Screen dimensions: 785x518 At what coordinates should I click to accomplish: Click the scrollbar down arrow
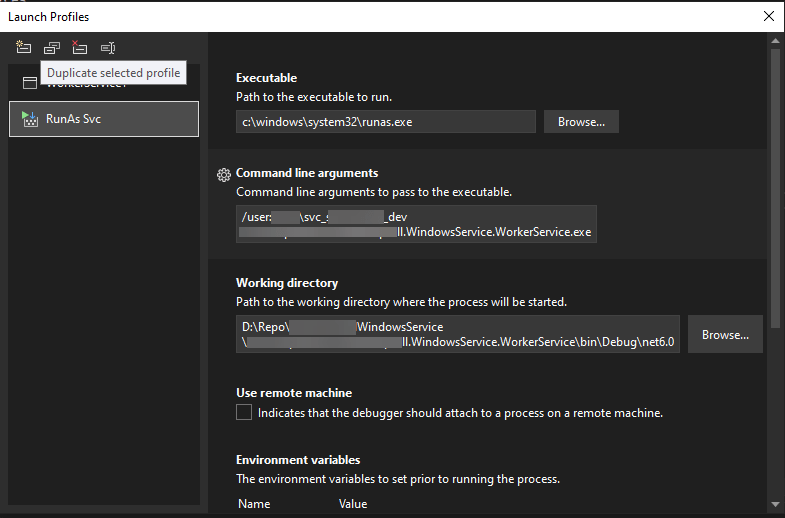[775, 504]
